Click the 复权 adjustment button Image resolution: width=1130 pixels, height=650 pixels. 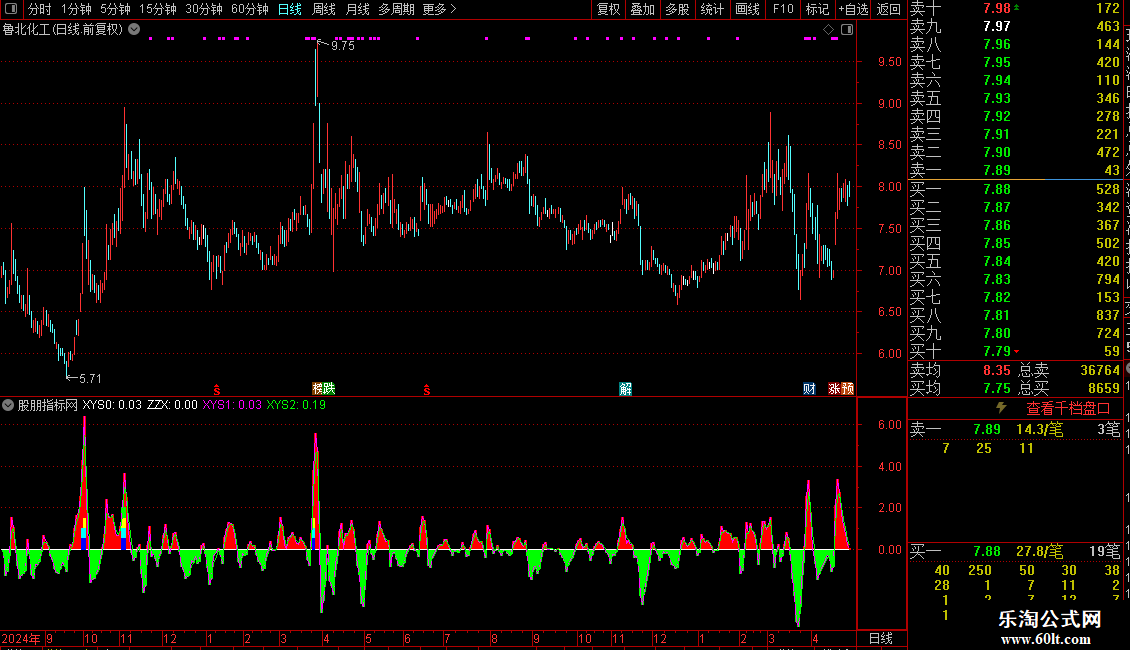tap(608, 9)
